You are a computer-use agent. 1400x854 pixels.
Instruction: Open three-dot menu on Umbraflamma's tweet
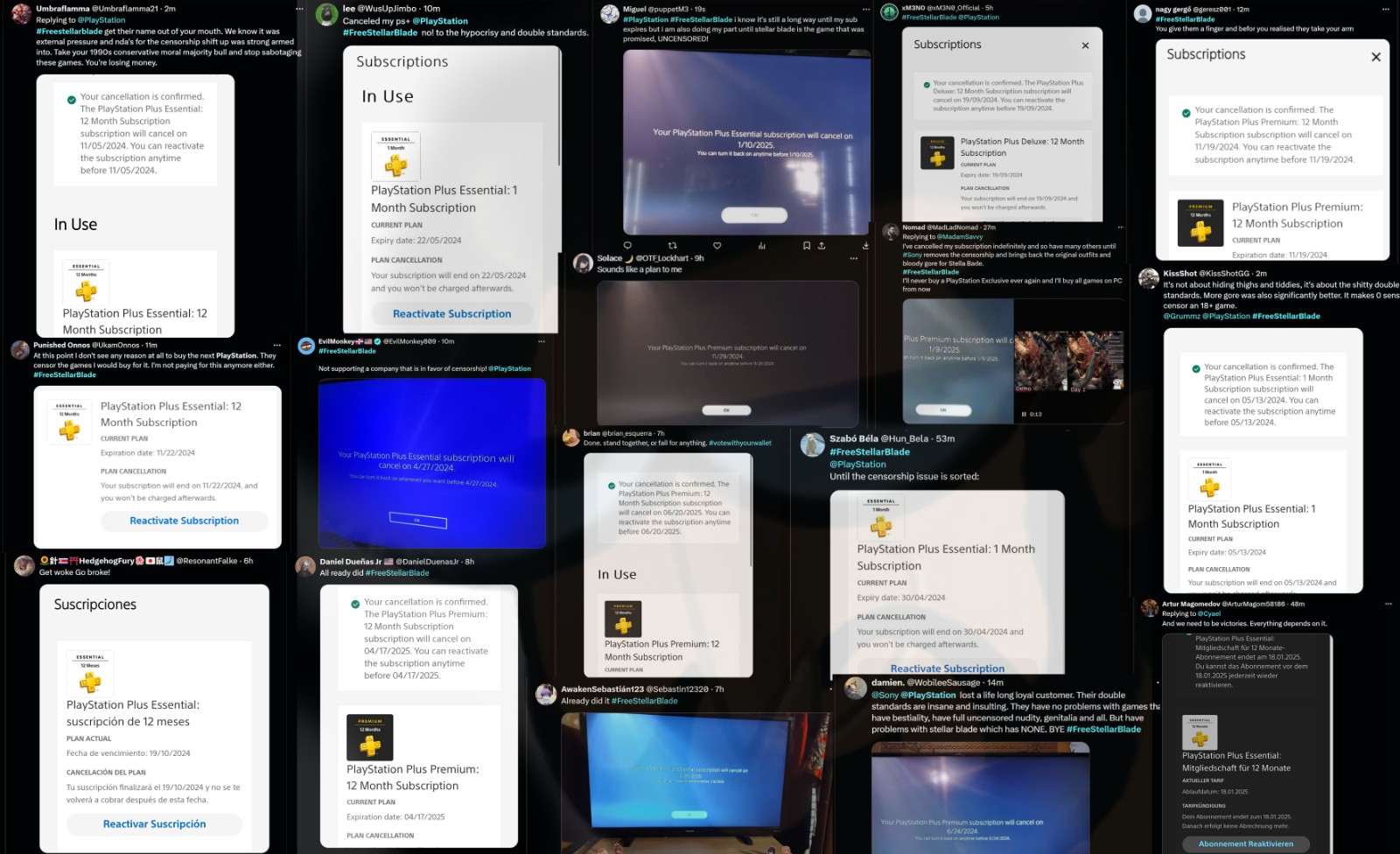click(299, 9)
